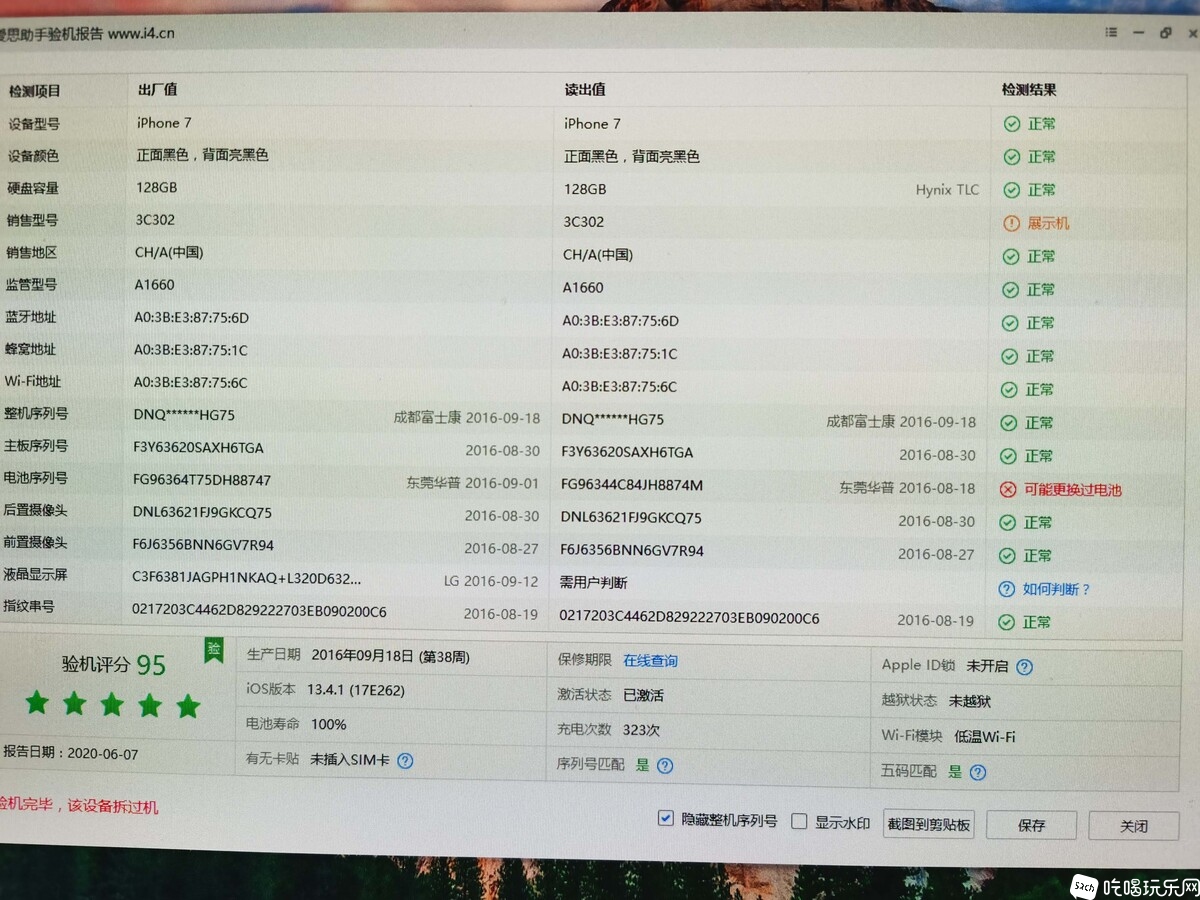Select the Hynix TLC storage label
This screenshot has height=900, width=1200.
[x=948, y=190]
